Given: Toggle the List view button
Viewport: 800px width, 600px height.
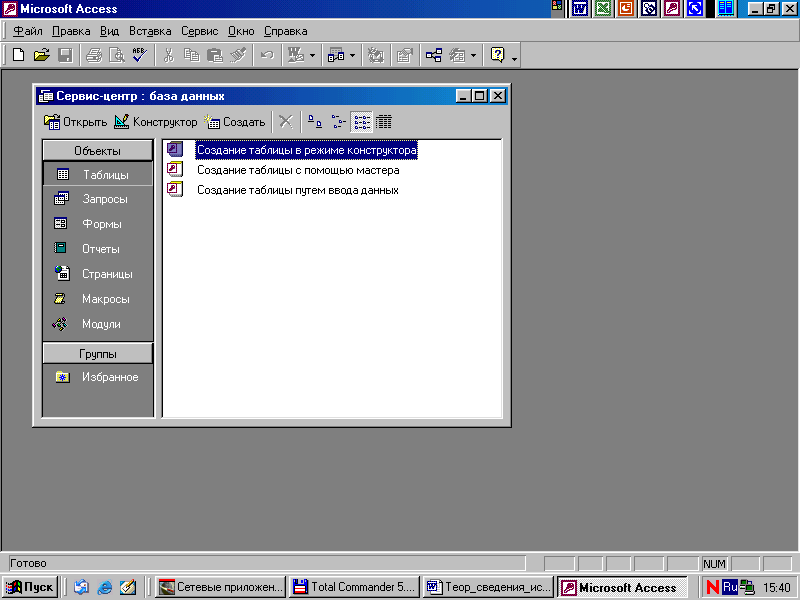Looking at the screenshot, I should pos(361,122).
